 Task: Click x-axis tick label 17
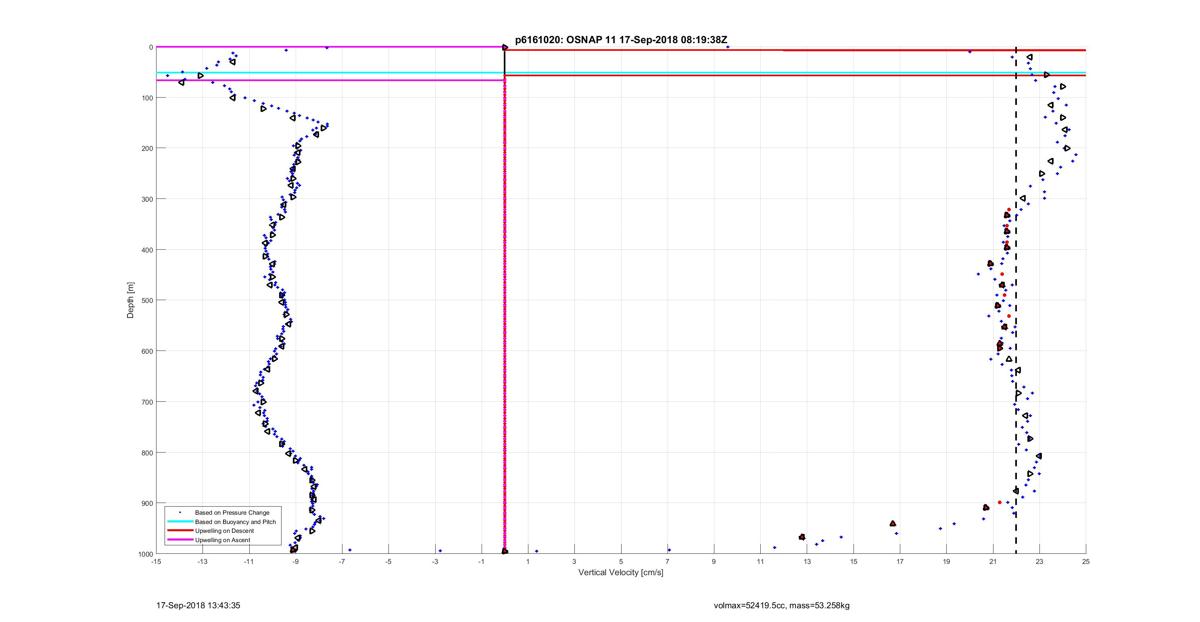coord(900,561)
